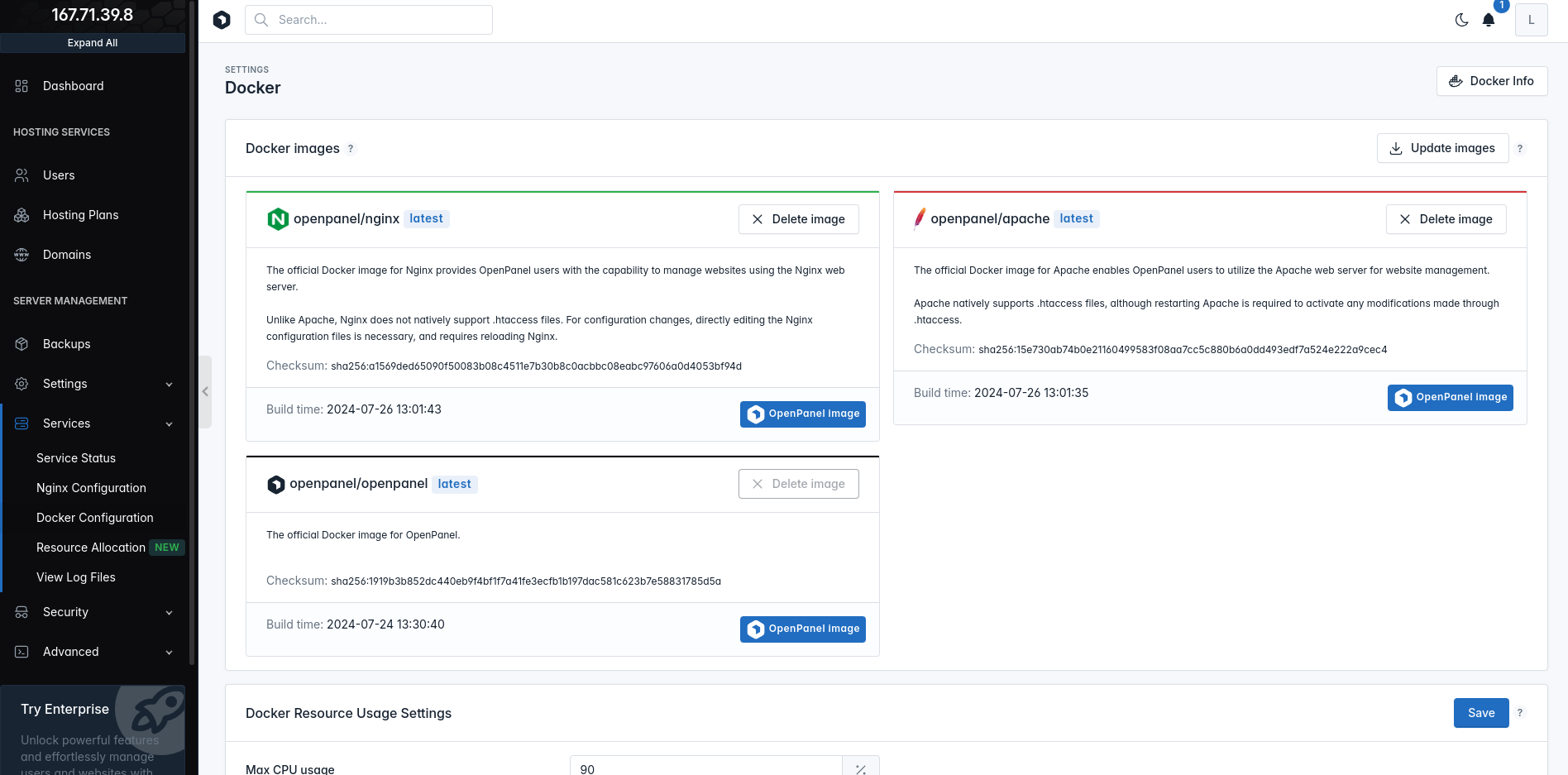The width and height of the screenshot is (1568, 775).
Task: Click the help icon next to Docker images
Action: click(351, 149)
